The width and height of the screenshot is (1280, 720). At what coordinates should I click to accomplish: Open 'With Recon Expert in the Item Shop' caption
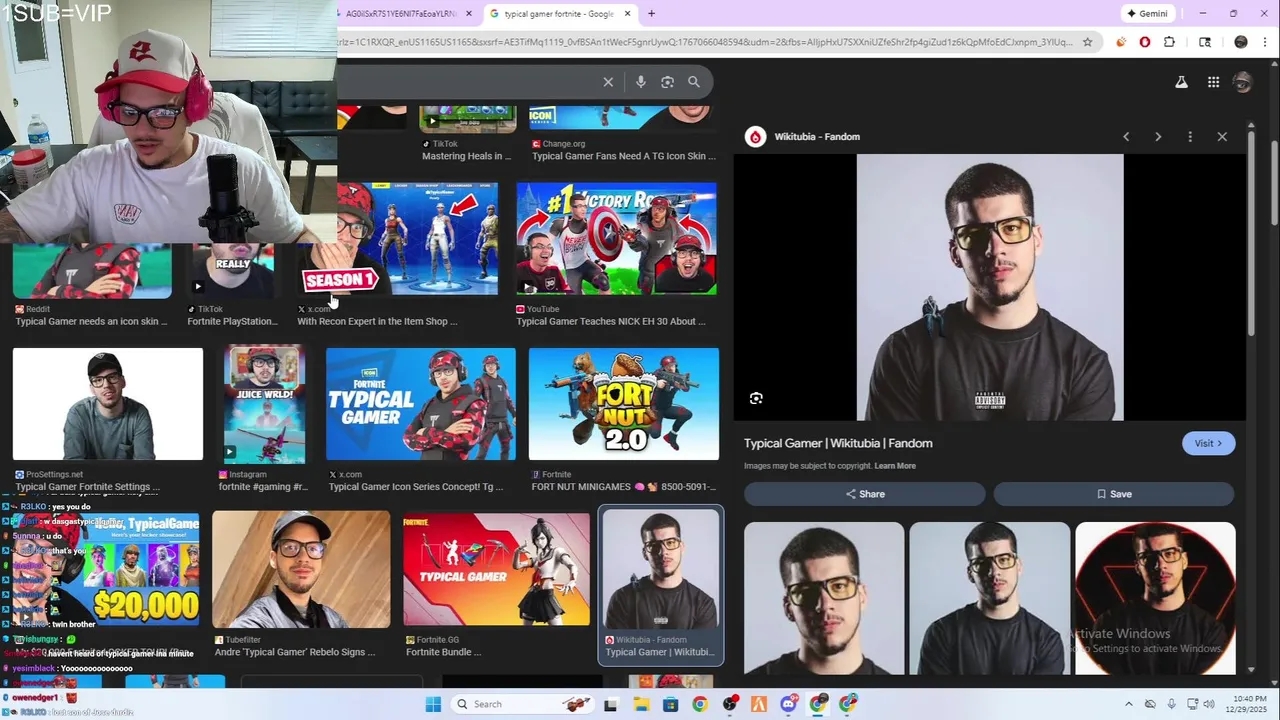click(377, 321)
